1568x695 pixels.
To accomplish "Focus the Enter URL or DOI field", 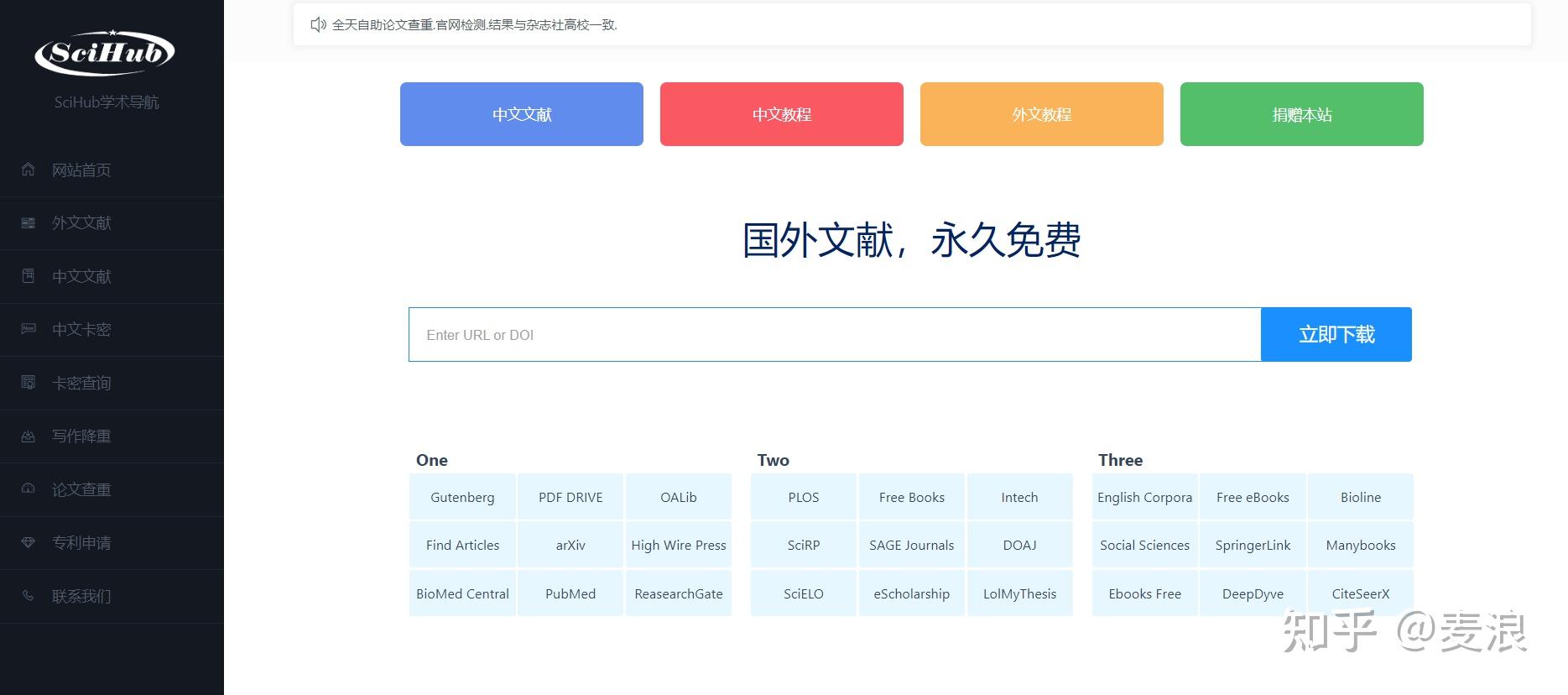I will (x=835, y=334).
